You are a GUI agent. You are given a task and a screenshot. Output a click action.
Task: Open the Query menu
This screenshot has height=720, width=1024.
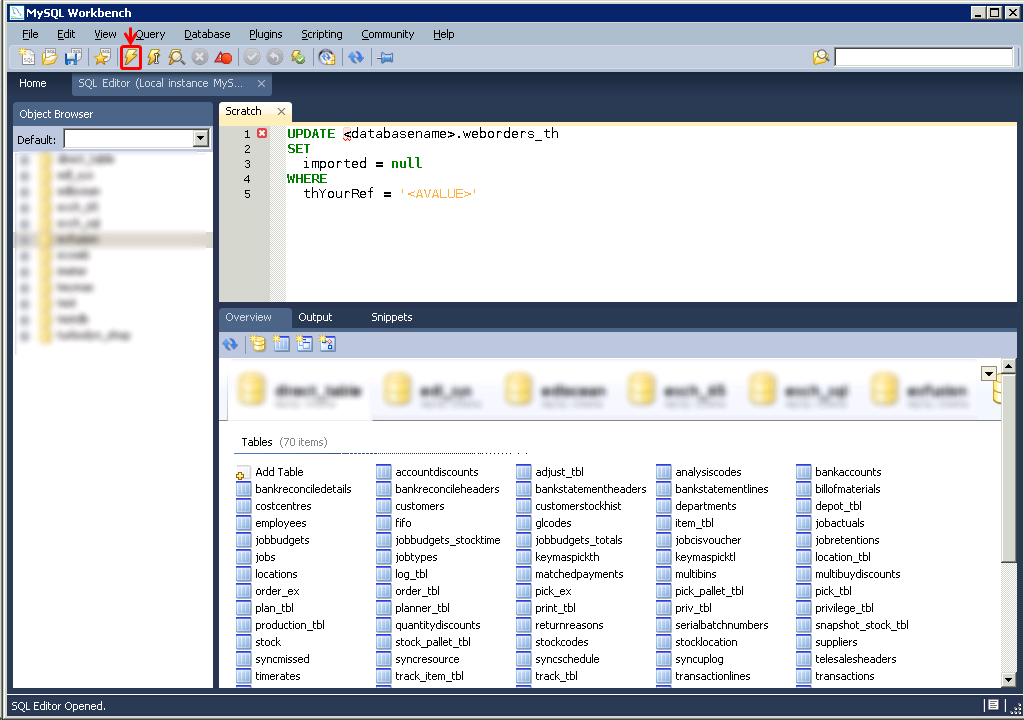coord(149,34)
